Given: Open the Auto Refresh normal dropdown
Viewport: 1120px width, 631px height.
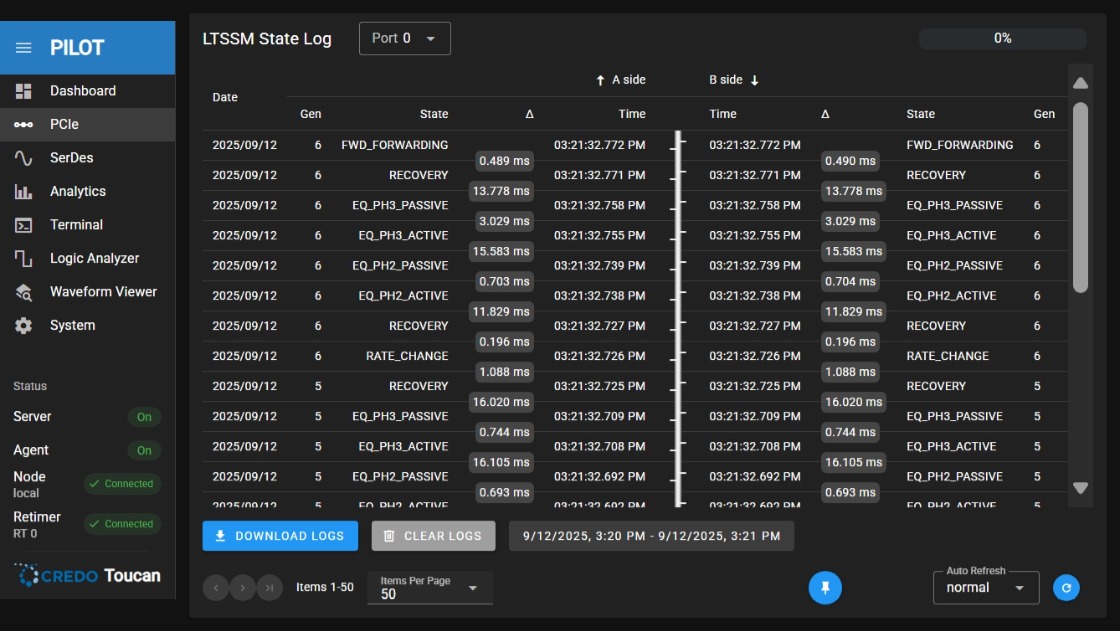Looking at the screenshot, I should pyautogui.click(x=986, y=588).
